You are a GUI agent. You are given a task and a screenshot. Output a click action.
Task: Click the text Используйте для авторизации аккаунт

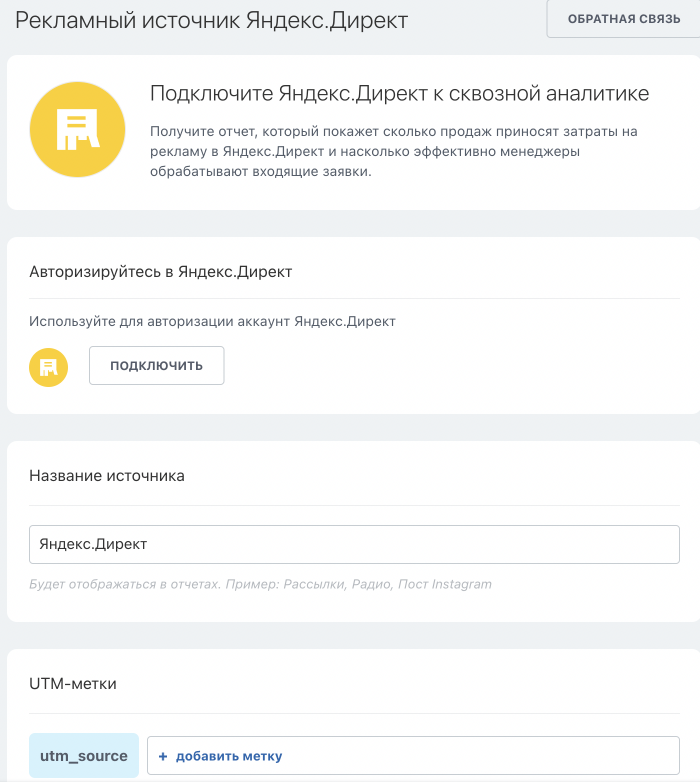tap(212, 321)
